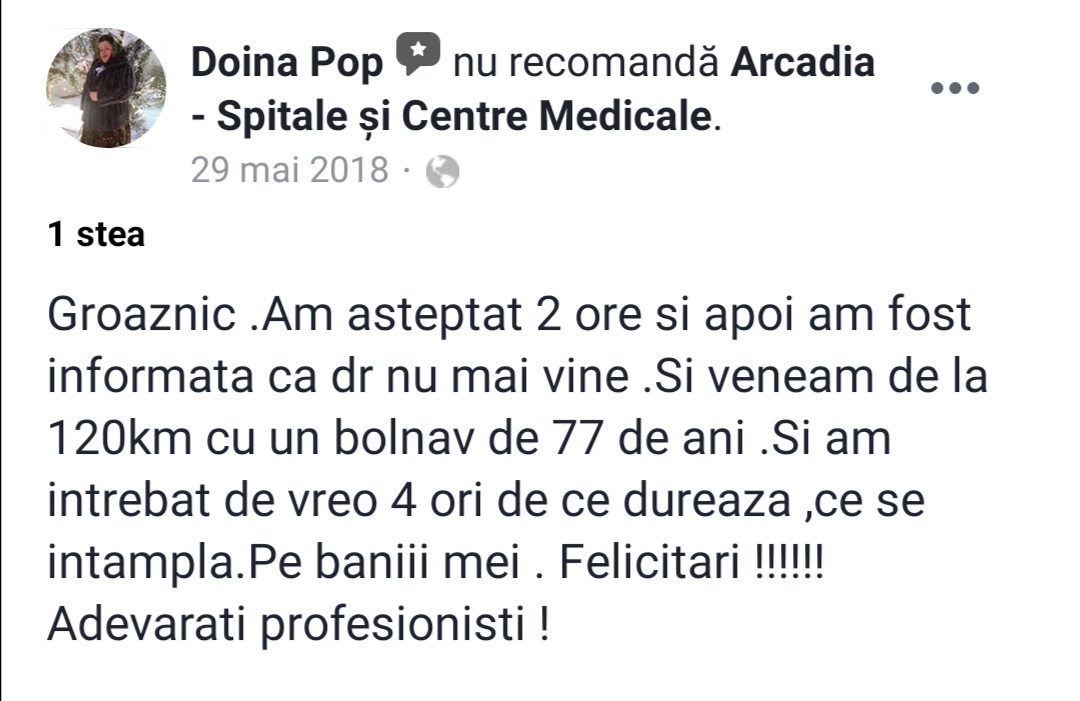Click 'Adevarati profesionisti !' closing line
The width and height of the screenshot is (1080, 701).
tap(299, 624)
